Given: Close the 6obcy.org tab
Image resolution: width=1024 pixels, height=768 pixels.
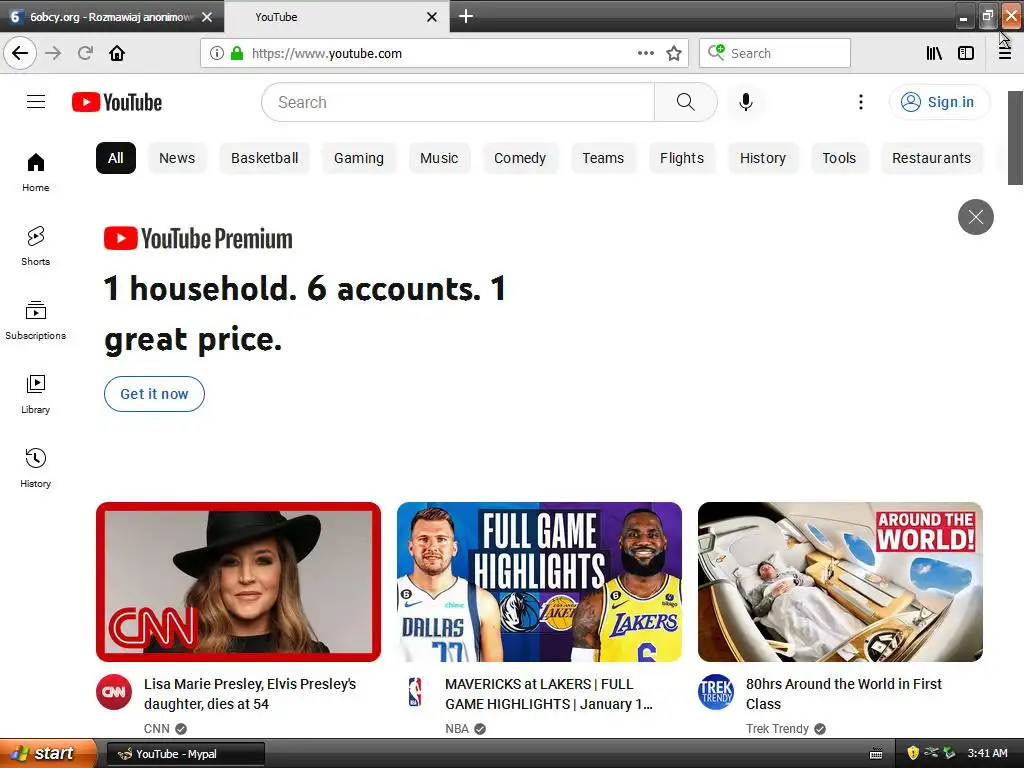Looking at the screenshot, I should coord(207,17).
